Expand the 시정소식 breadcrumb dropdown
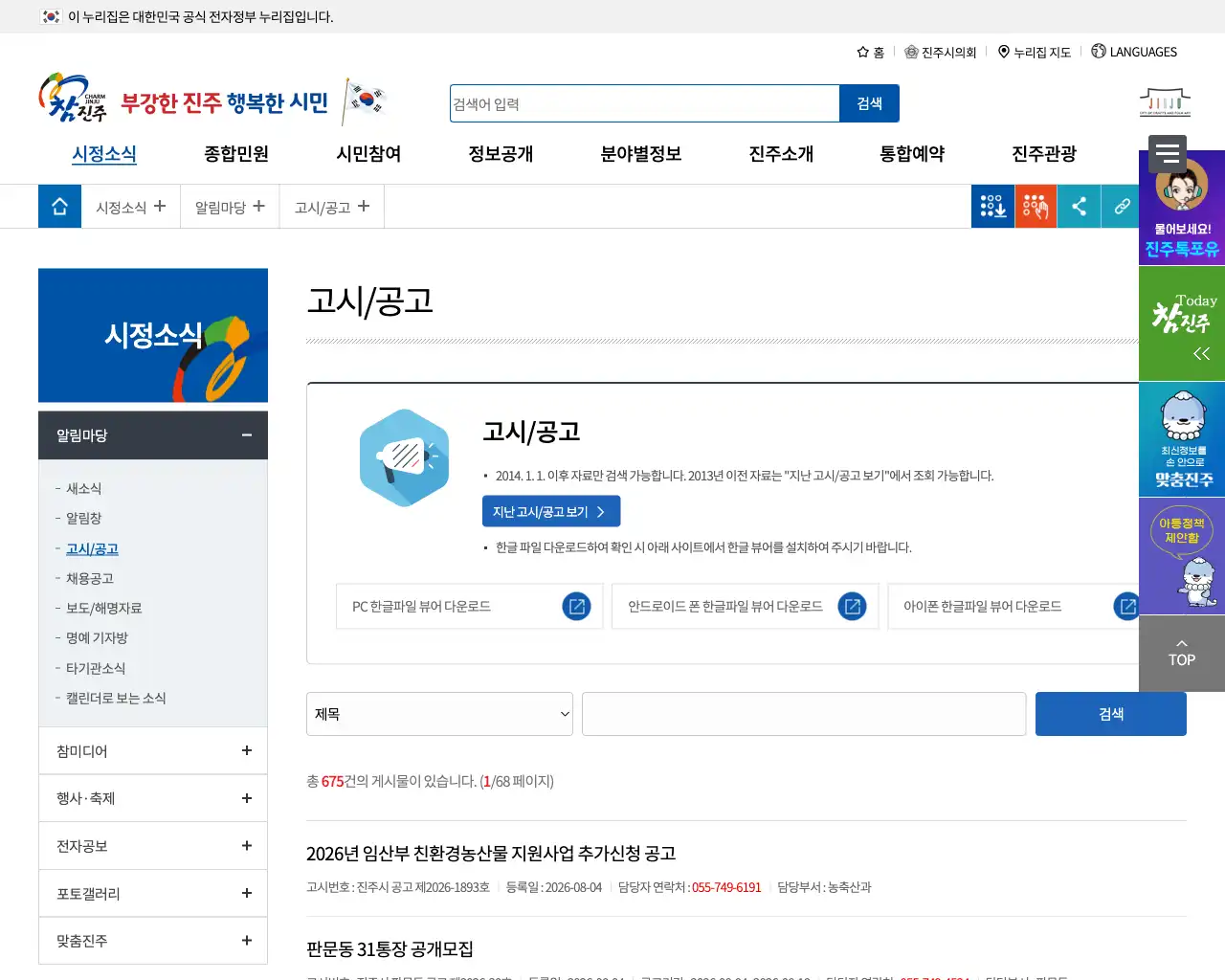Screen dimensions: 1225x980 (x=131, y=207)
